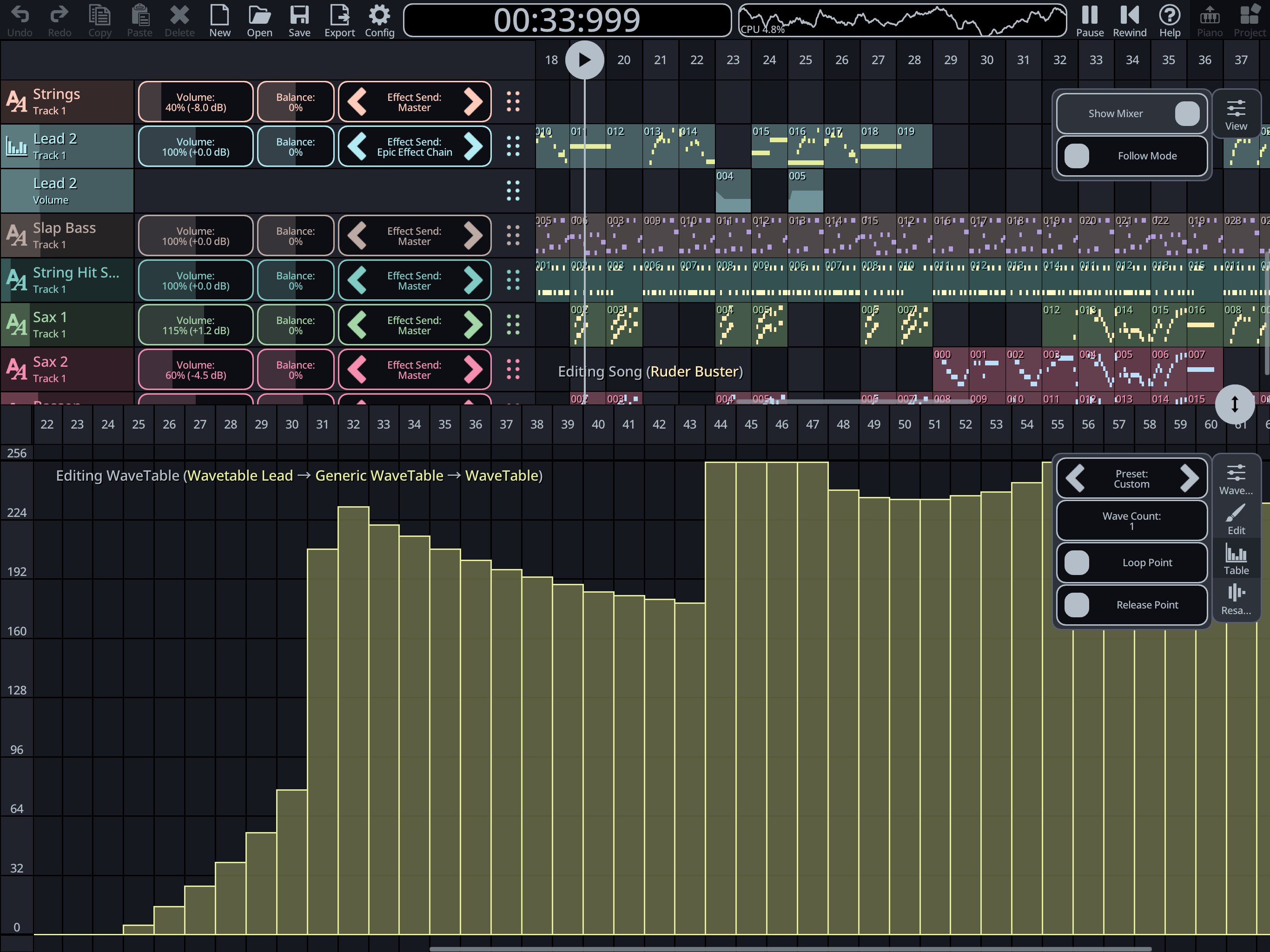Select previous wavetable Preset

pyautogui.click(x=1075, y=478)
